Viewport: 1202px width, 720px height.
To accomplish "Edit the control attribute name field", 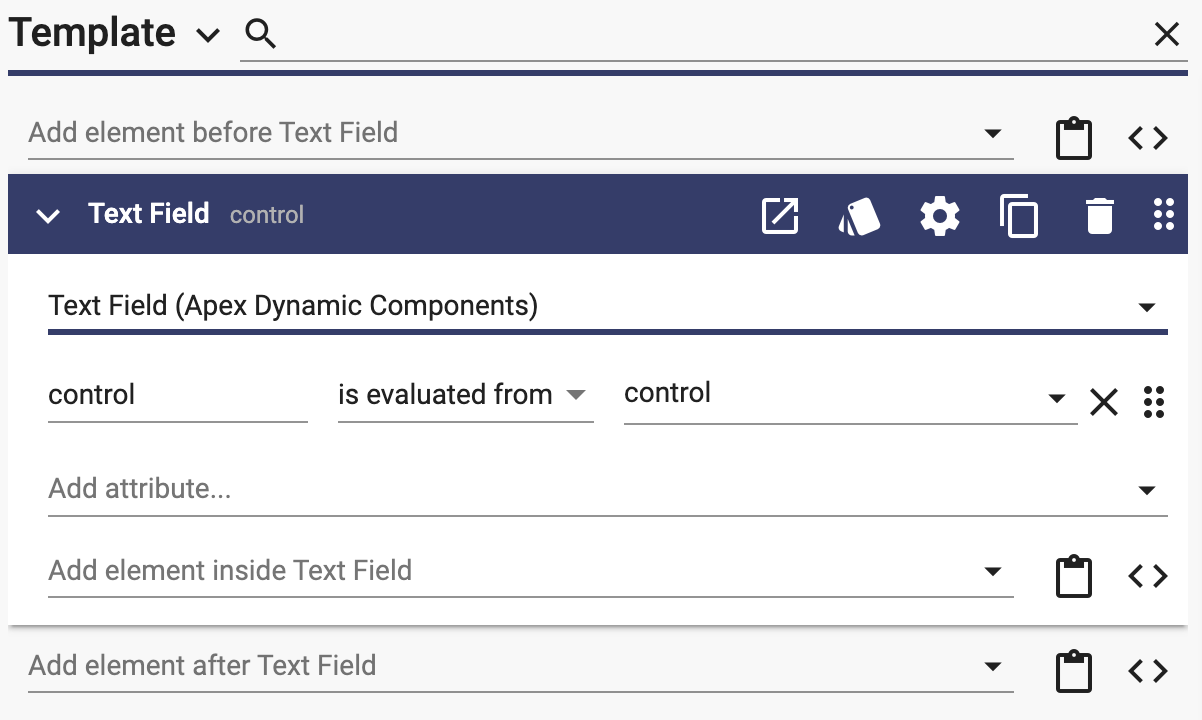I will [178, 395].
